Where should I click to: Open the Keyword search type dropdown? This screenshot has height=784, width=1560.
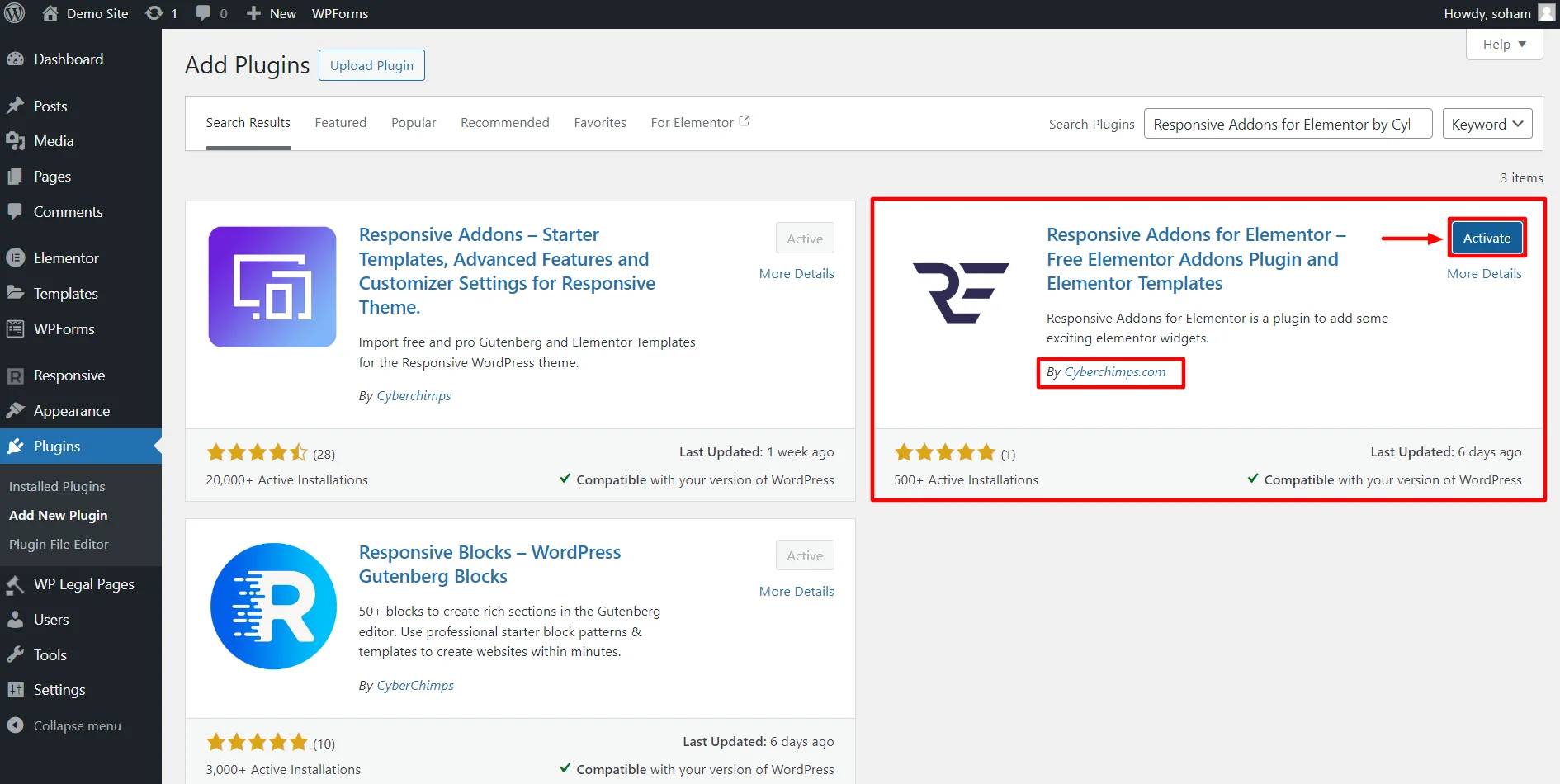(1487, 124)
